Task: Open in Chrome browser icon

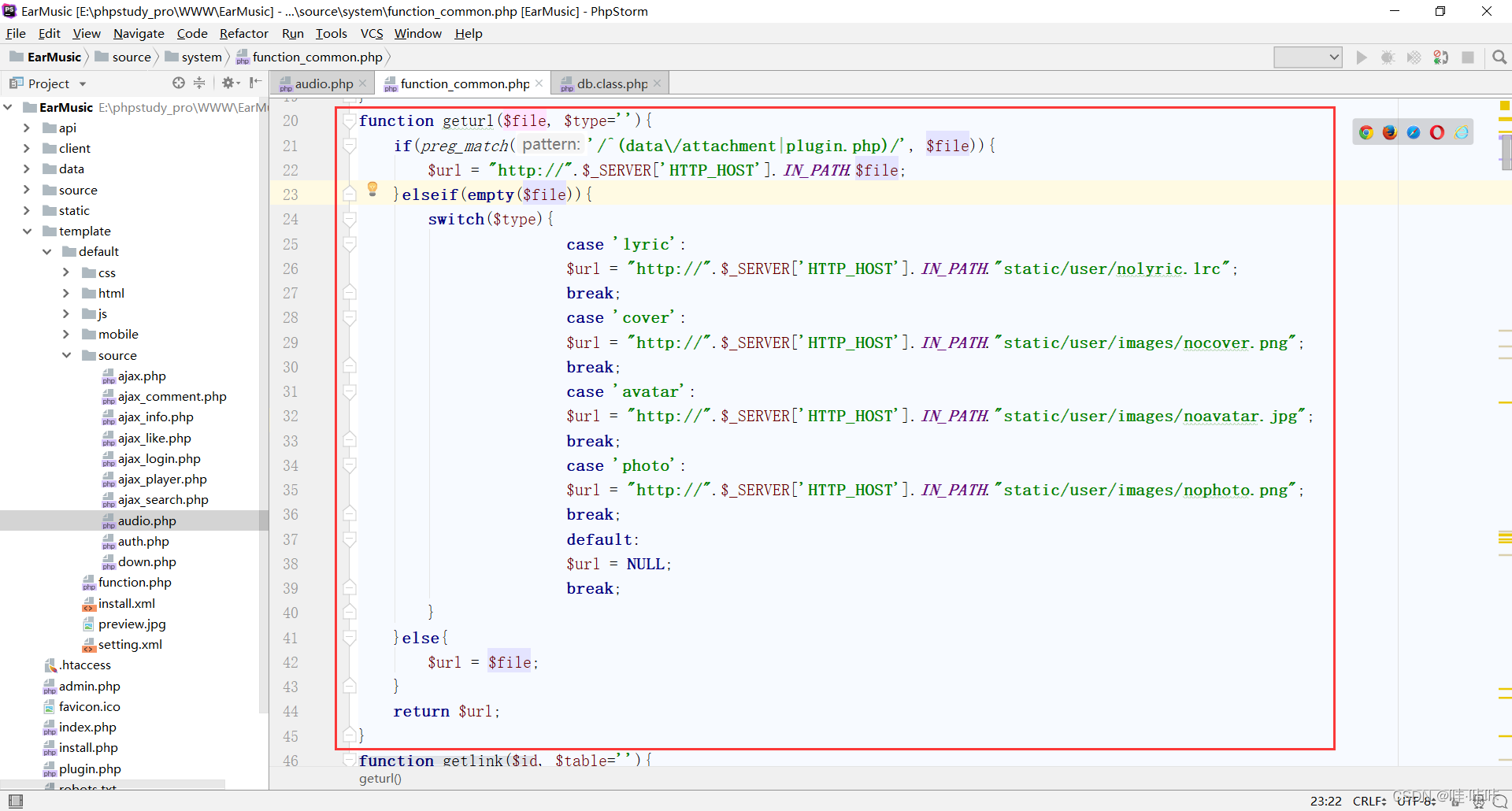Action: [1366, 132]
